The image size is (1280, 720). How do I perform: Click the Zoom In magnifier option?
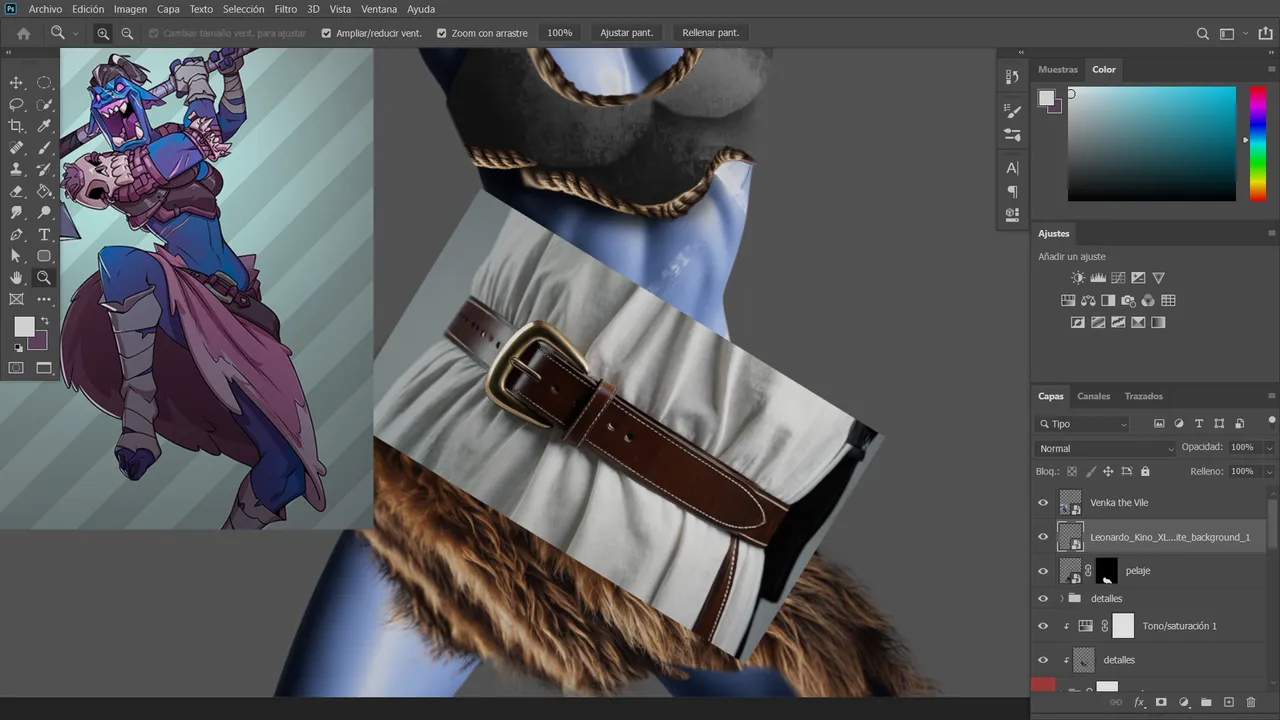103,33
